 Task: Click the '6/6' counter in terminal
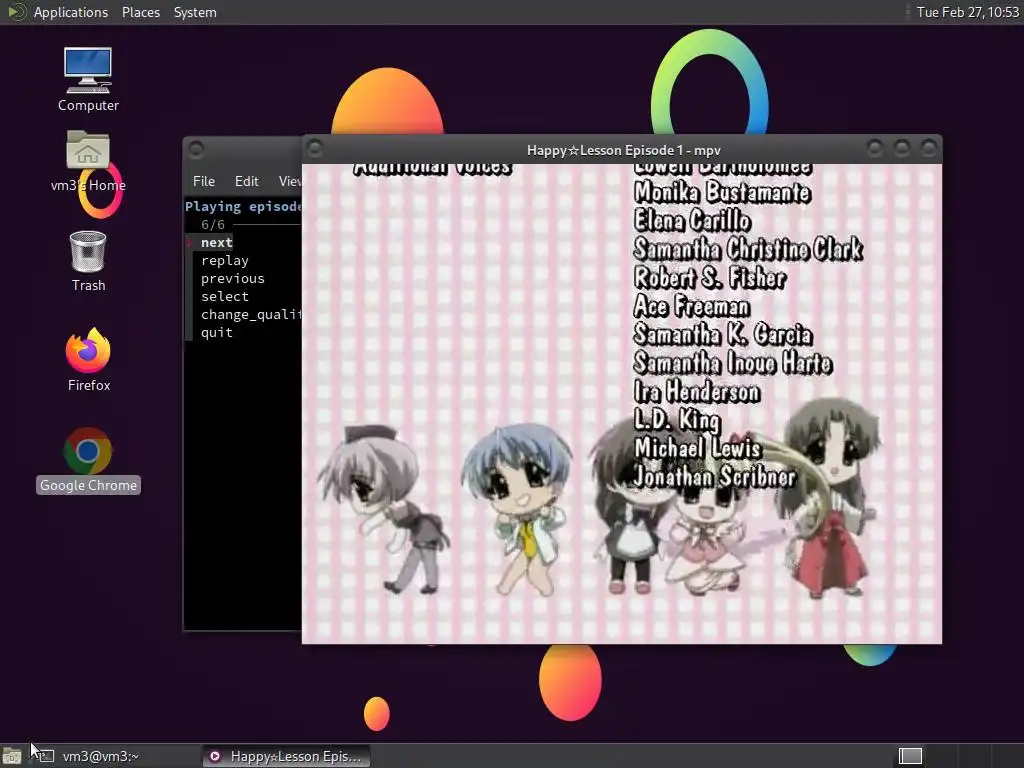[213, 225]
